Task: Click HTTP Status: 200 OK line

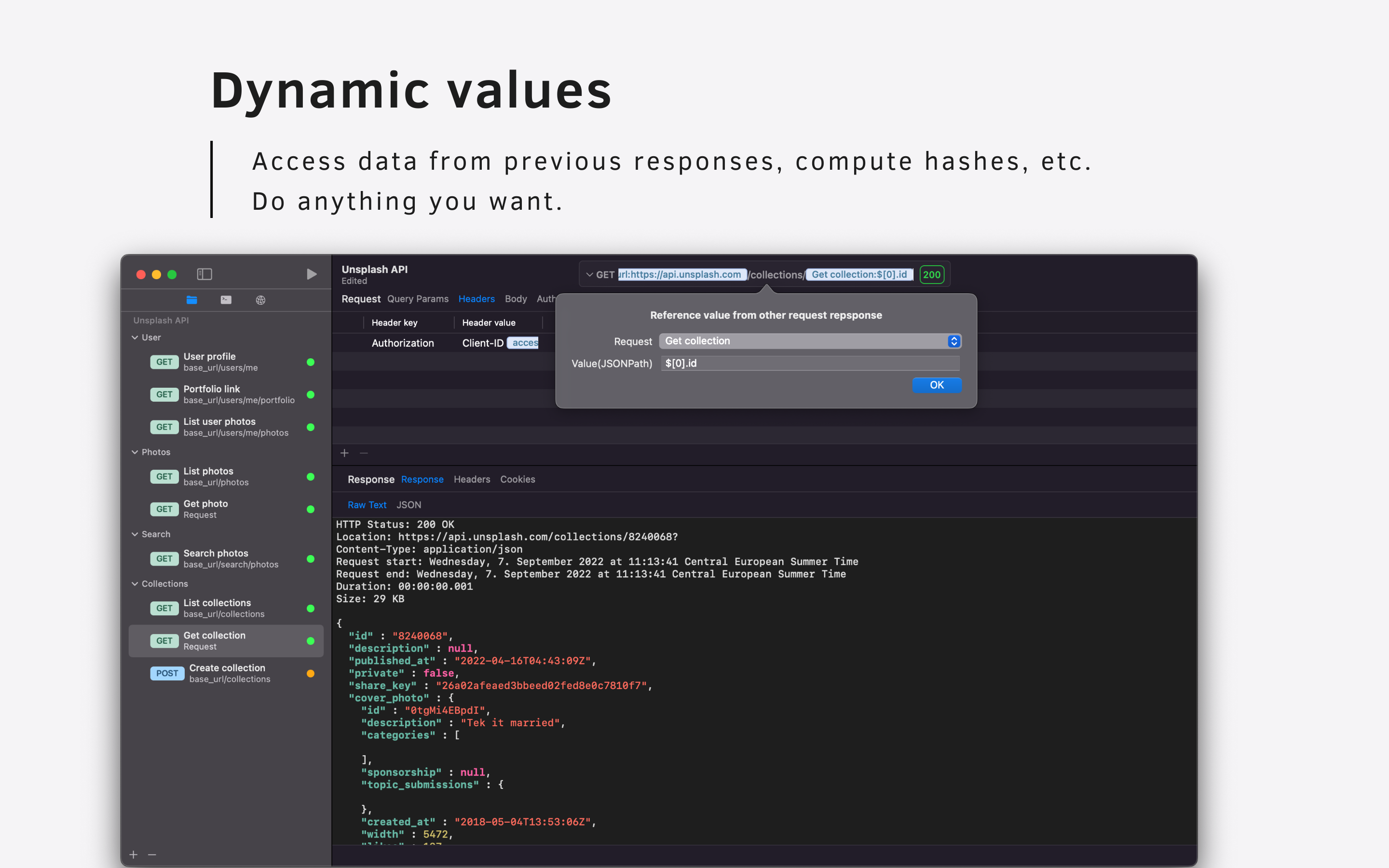Action: point(395,524)
